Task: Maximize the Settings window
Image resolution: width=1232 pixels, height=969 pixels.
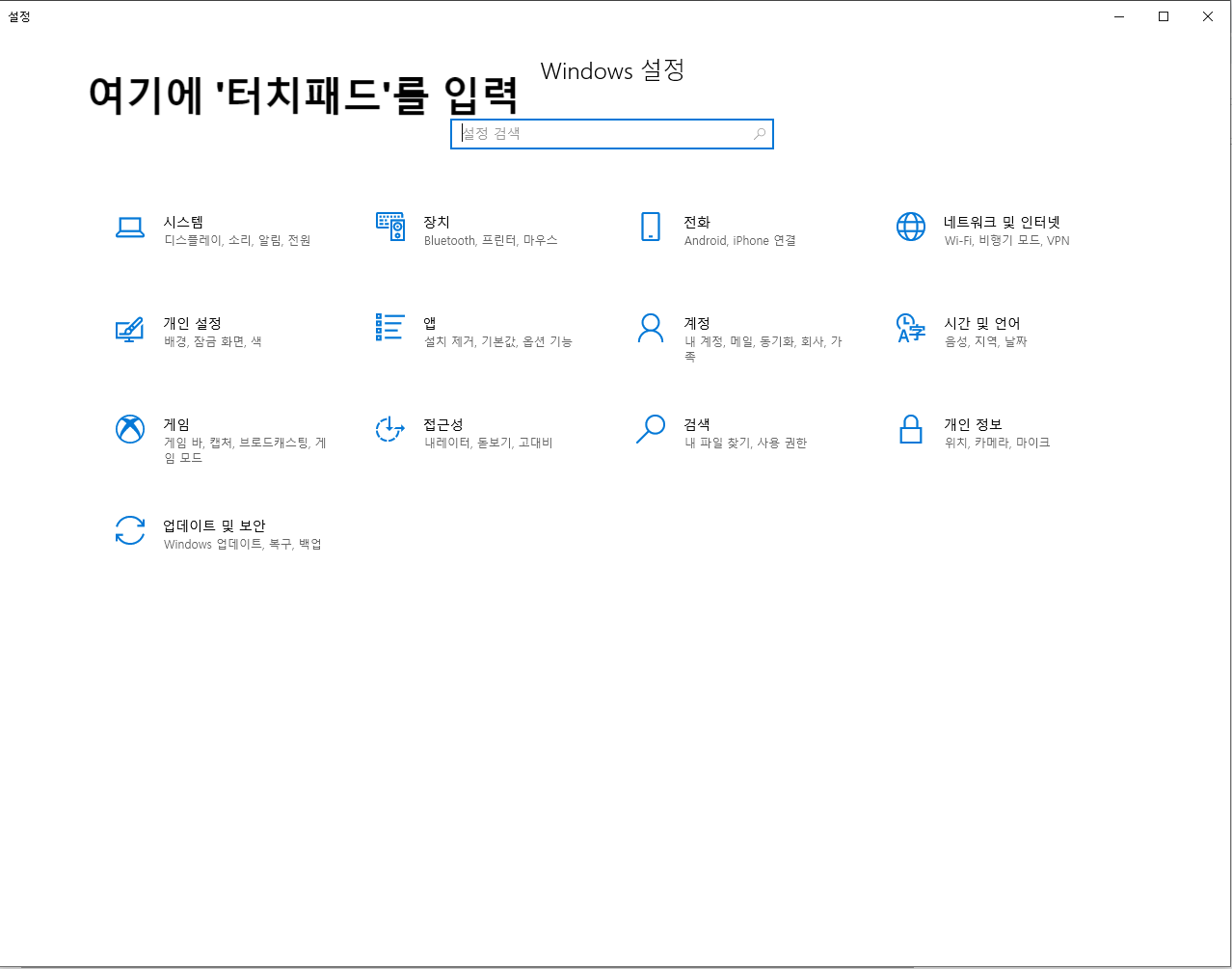Action: (x=1163, y=16)
